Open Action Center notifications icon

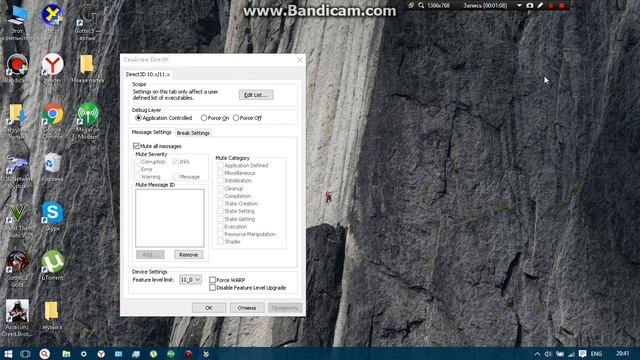(x=582, y=353)
